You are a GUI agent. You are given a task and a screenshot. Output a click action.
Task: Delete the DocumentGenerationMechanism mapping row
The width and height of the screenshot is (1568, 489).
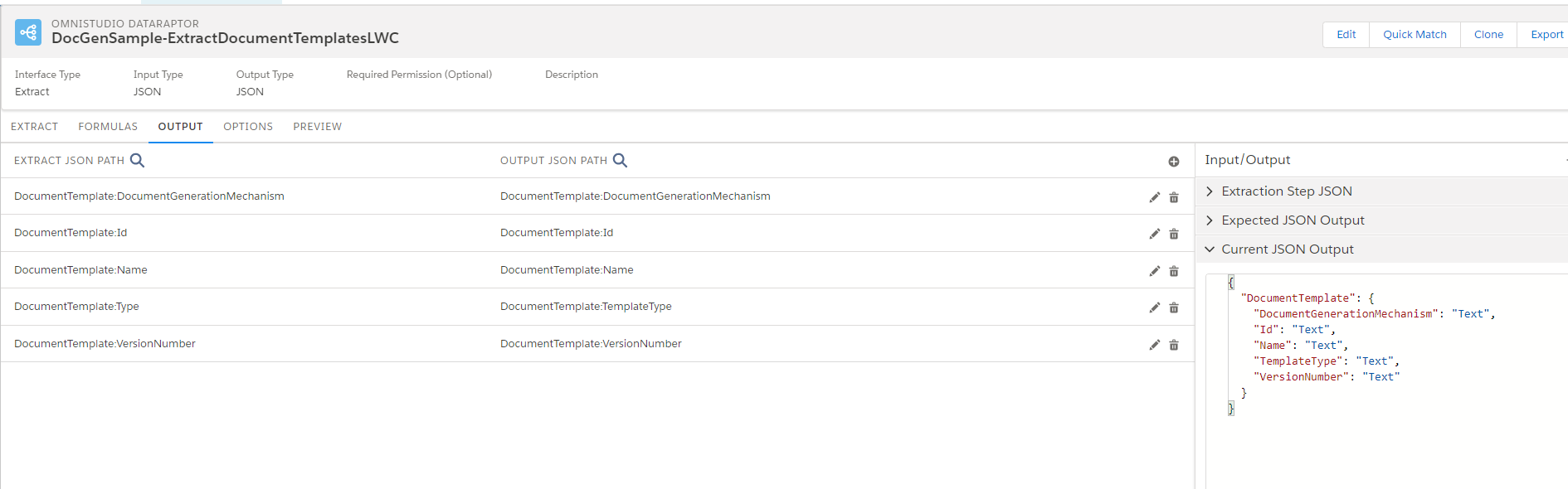[1174, 197]
